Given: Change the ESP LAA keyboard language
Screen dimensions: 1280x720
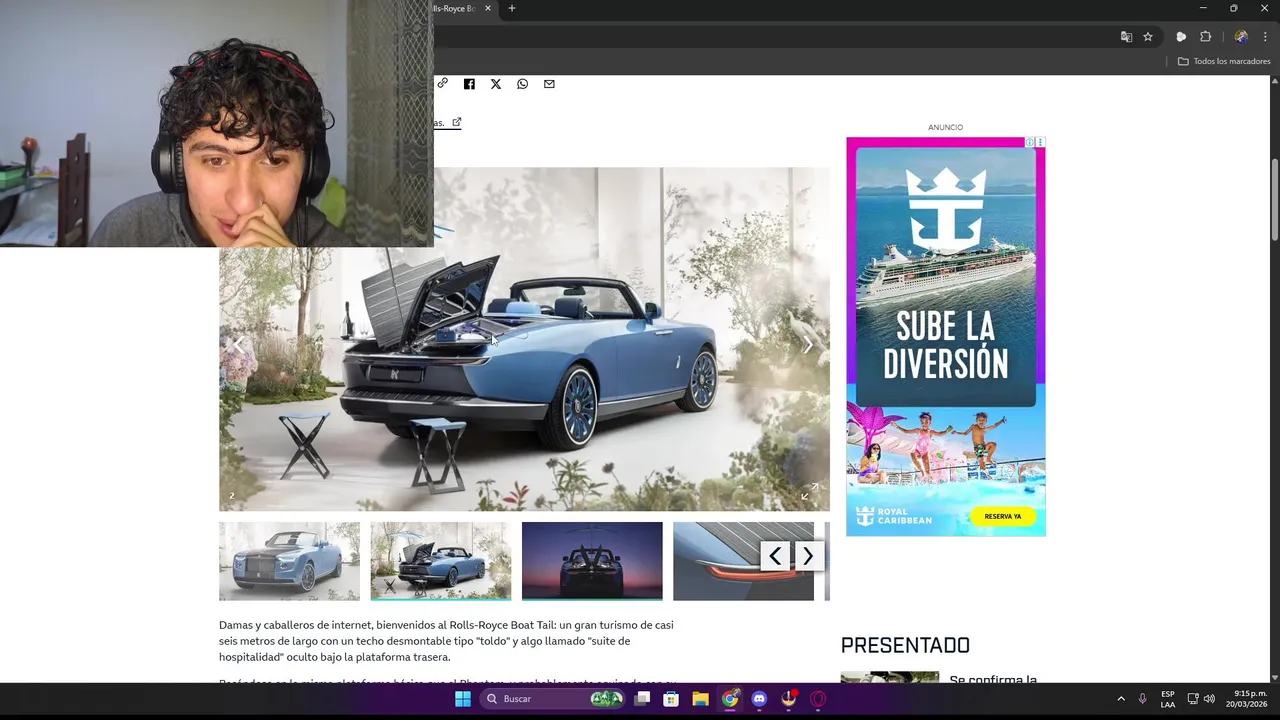Looking at the screenshot, I should [1168, 699].
